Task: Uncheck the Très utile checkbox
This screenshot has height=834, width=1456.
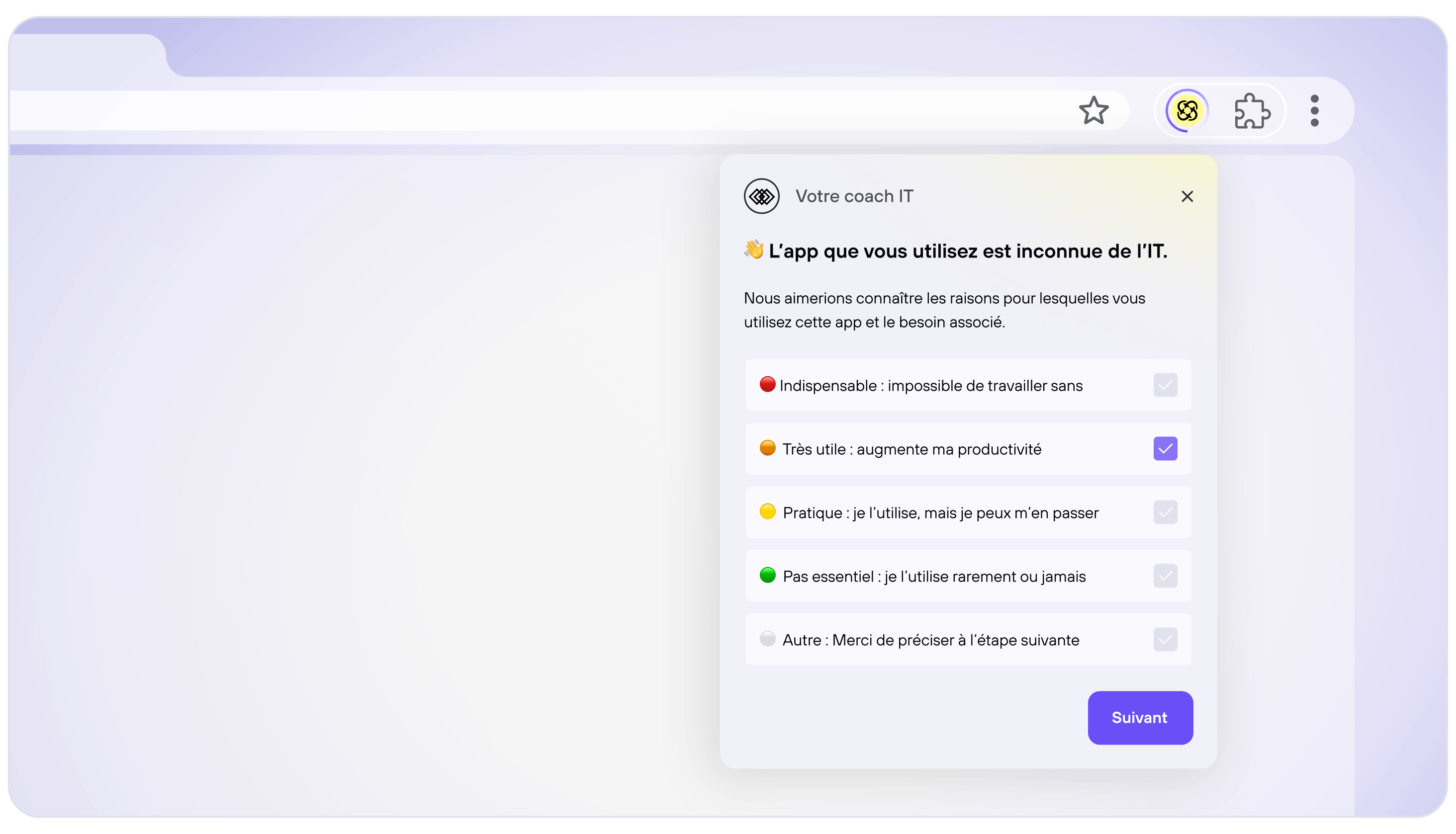Action: [1165, 448]
